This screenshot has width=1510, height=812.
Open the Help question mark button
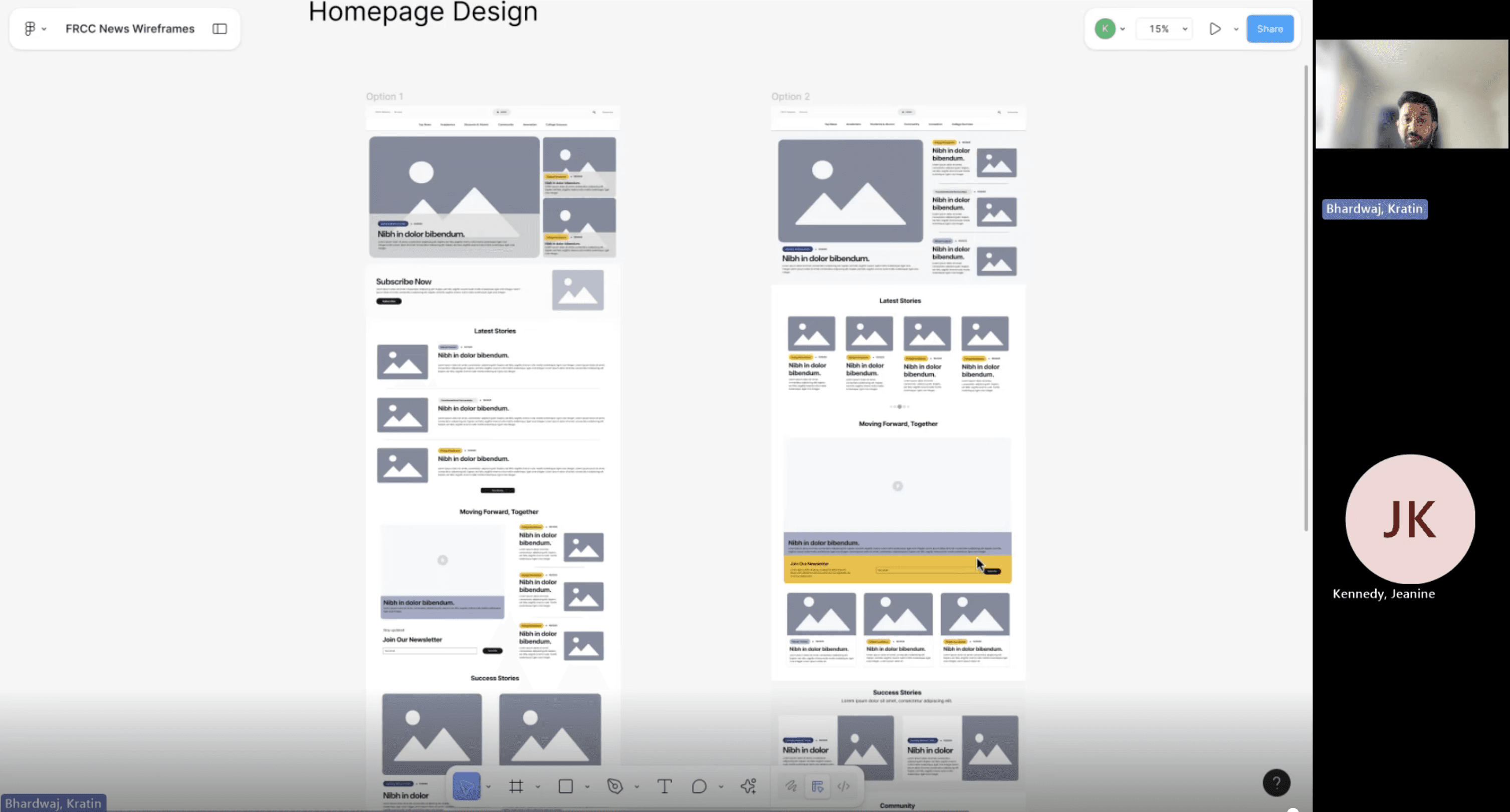[x=1276, y=783]
